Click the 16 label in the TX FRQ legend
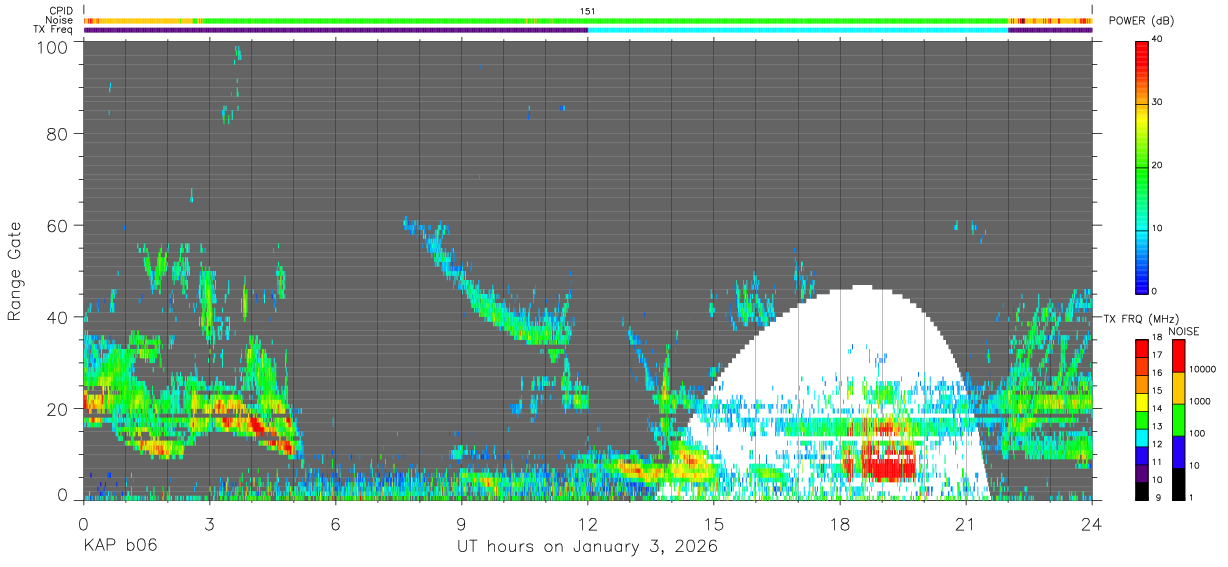 1158,373
